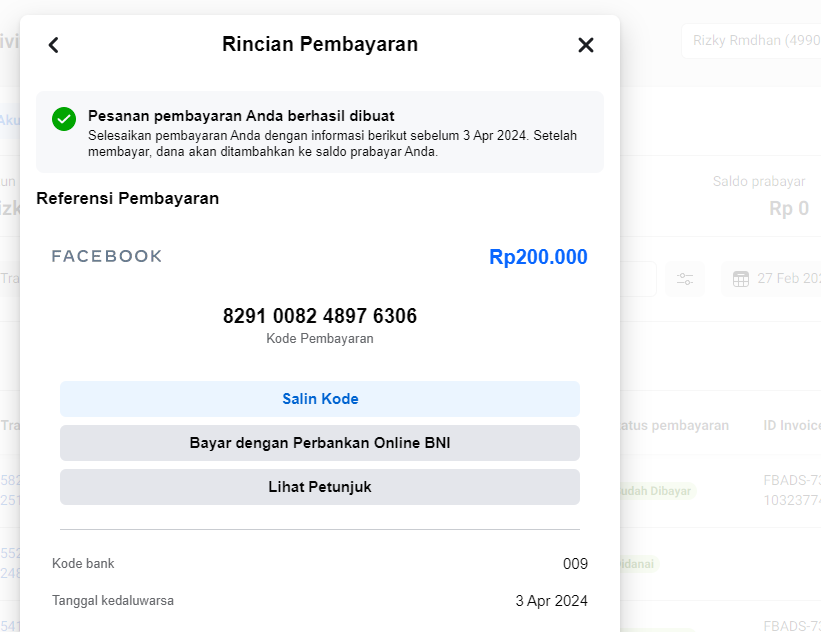Click the FACEBOOK logo in payment reference

pos(107,257)
